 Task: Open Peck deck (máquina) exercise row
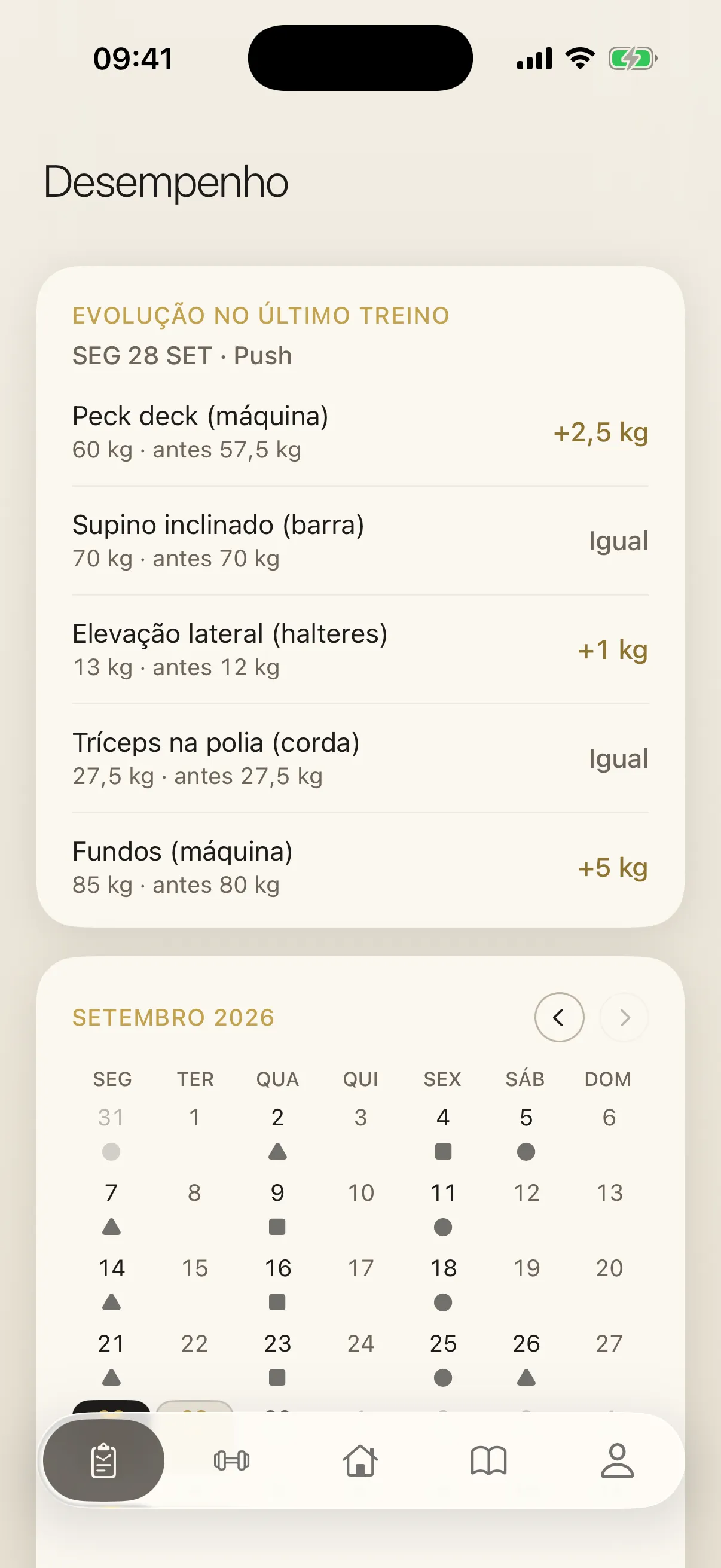[360, 432]
